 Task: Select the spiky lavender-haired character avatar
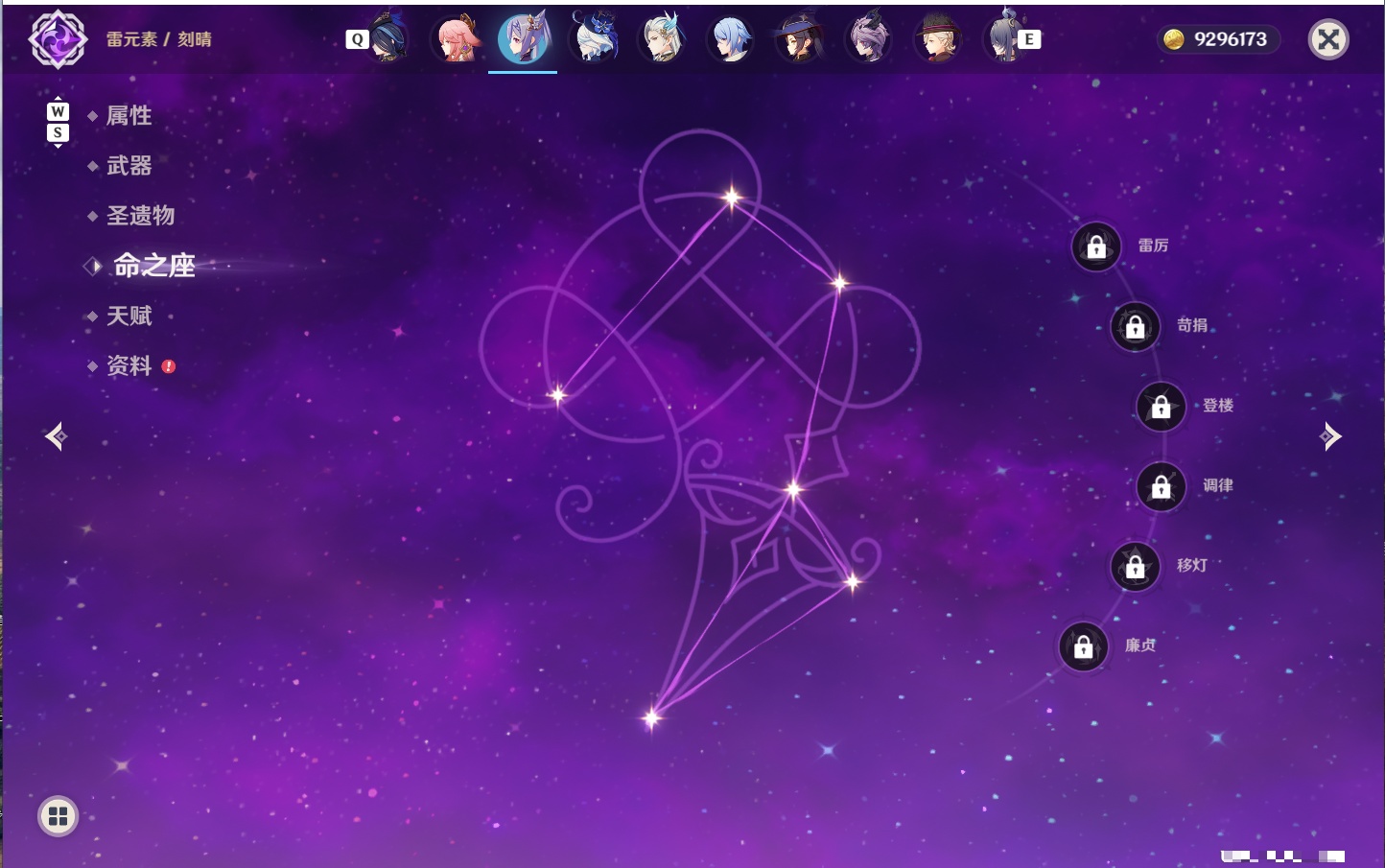(868, 38)
